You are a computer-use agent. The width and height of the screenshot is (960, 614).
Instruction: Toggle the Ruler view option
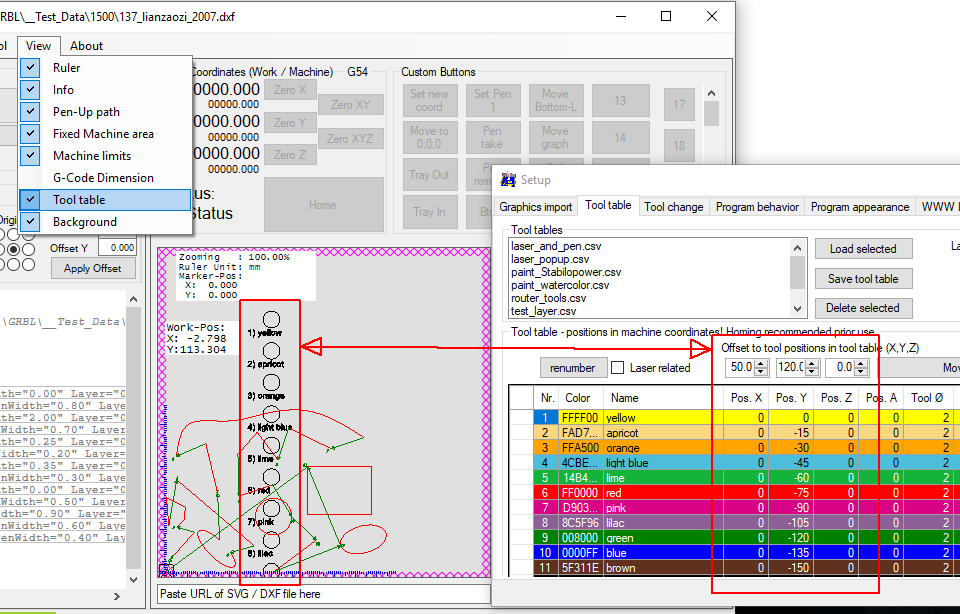click(x=67, y=68)
